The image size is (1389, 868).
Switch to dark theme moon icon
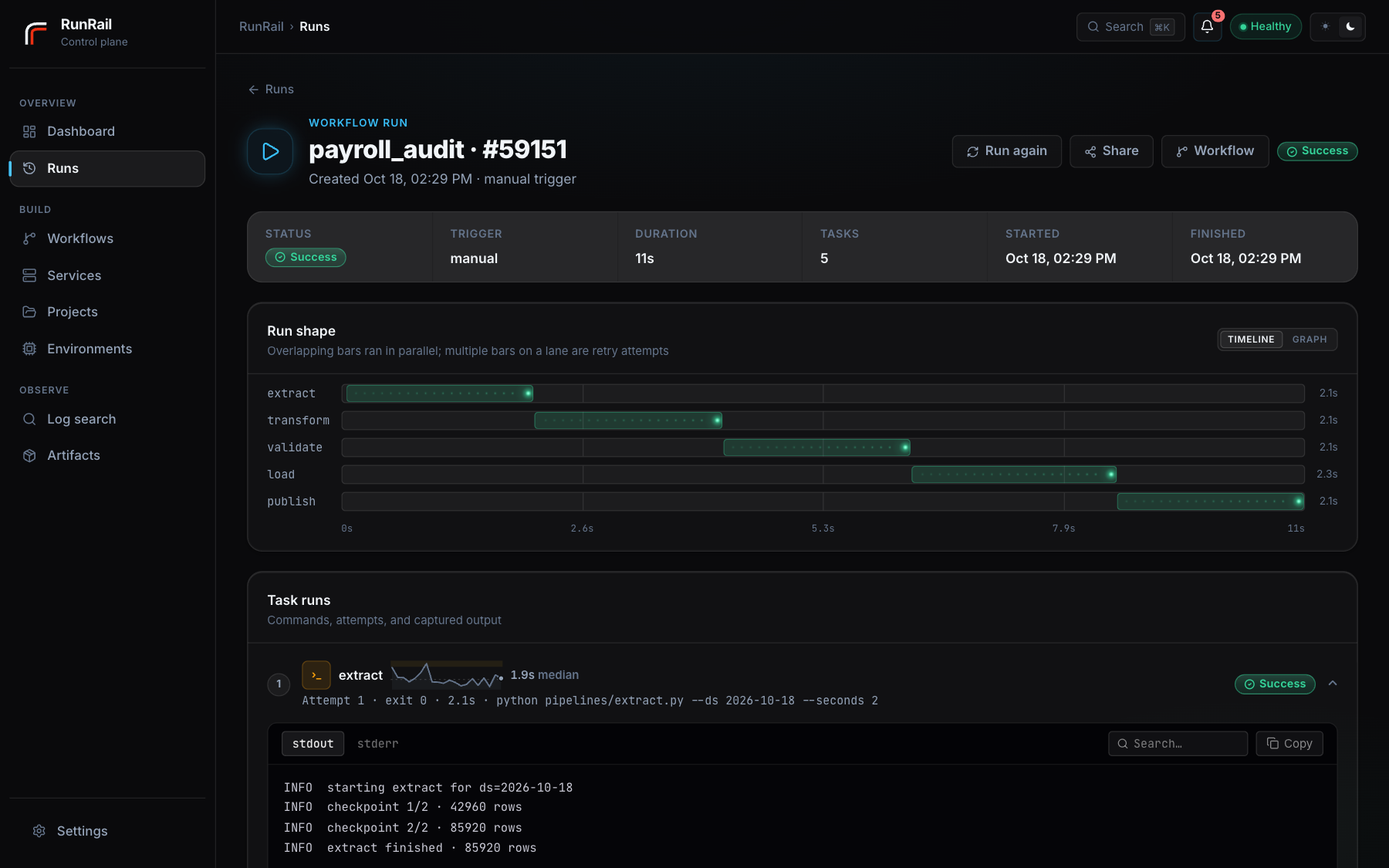pos(1350,27)
